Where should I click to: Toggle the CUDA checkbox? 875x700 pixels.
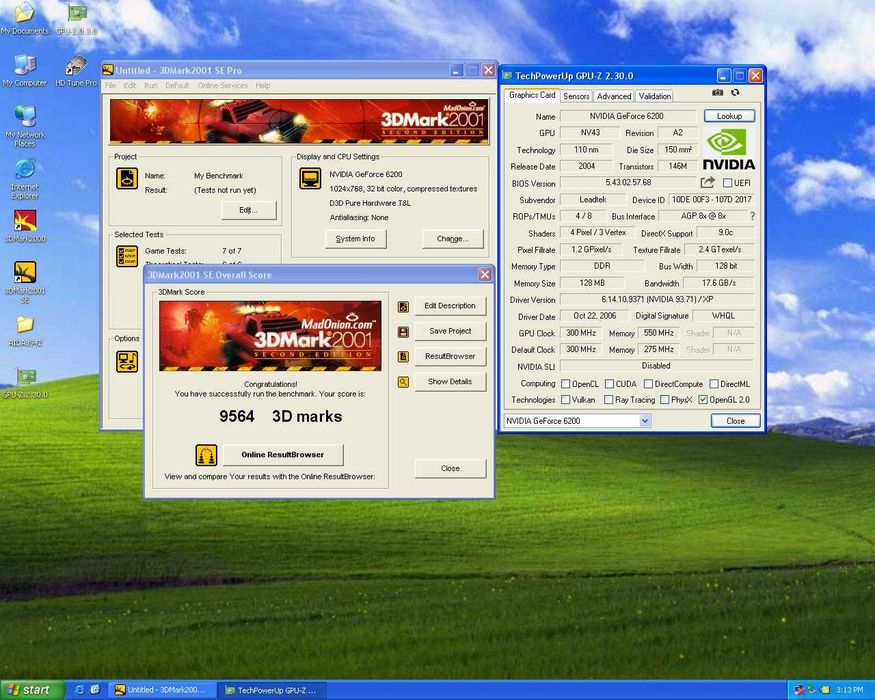[x=609, y=383]
